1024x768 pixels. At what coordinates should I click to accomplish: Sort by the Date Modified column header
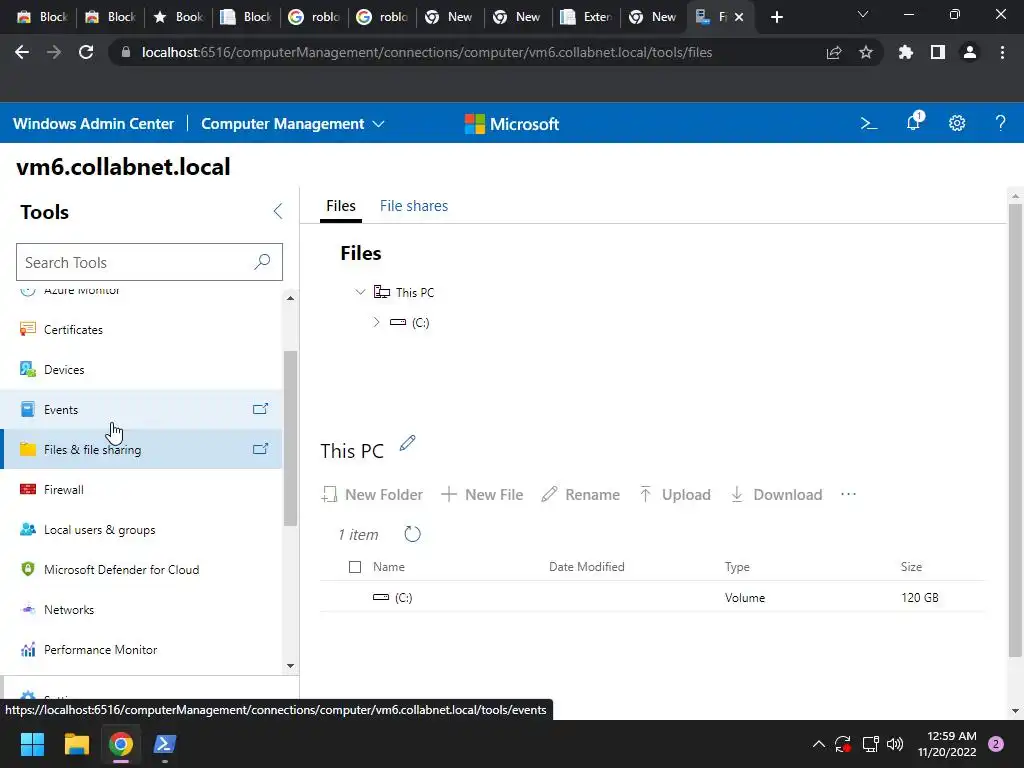point(586,567)
